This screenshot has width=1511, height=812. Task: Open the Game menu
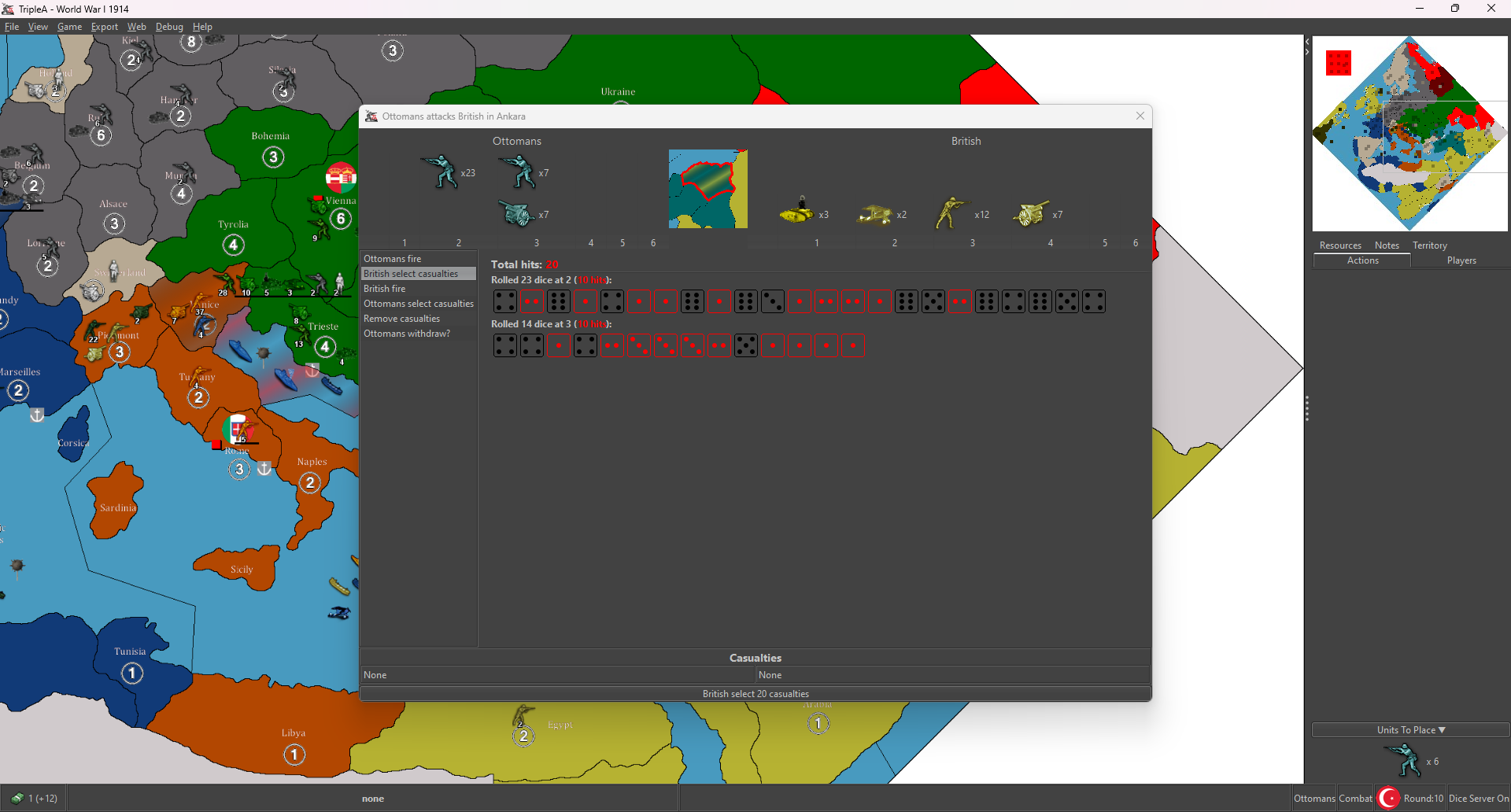point(69,26)
